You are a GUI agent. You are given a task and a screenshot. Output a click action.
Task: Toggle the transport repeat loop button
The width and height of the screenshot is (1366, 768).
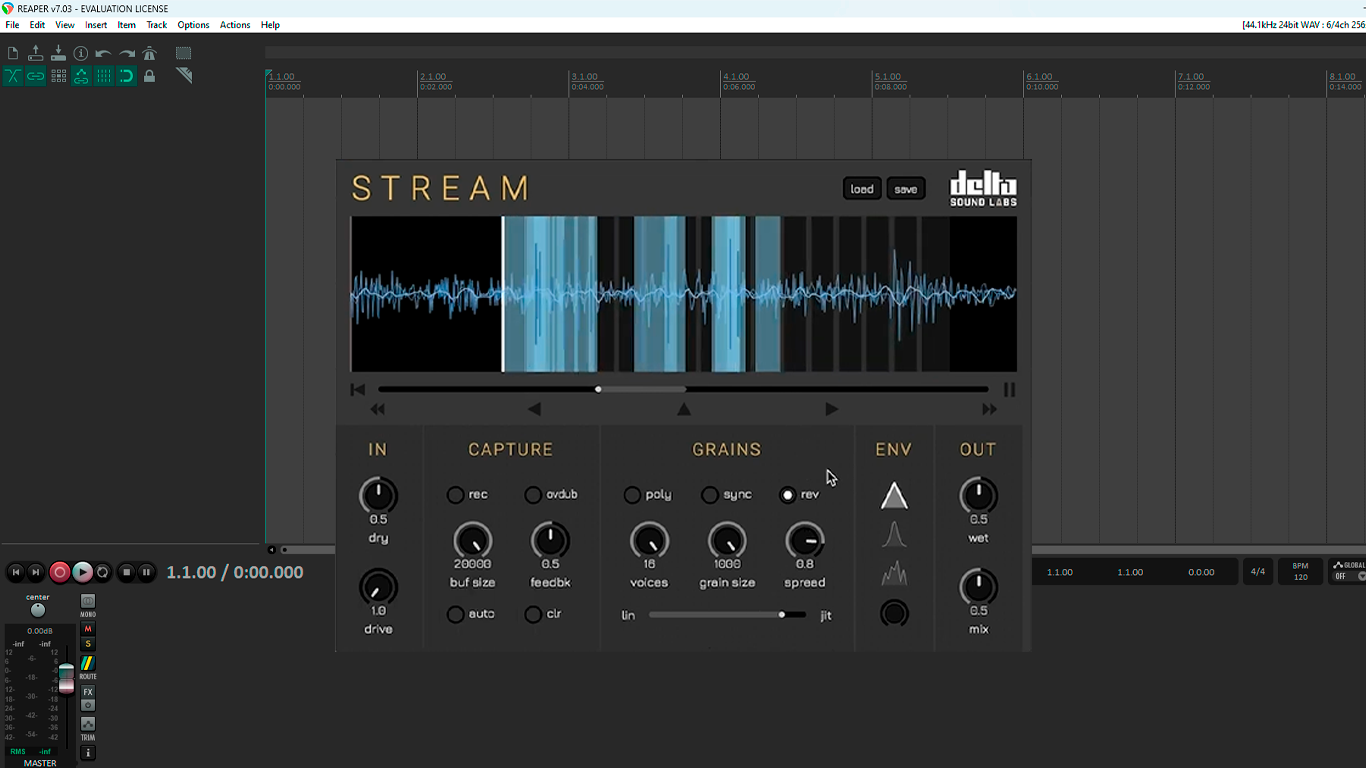[x=103, y=572]
